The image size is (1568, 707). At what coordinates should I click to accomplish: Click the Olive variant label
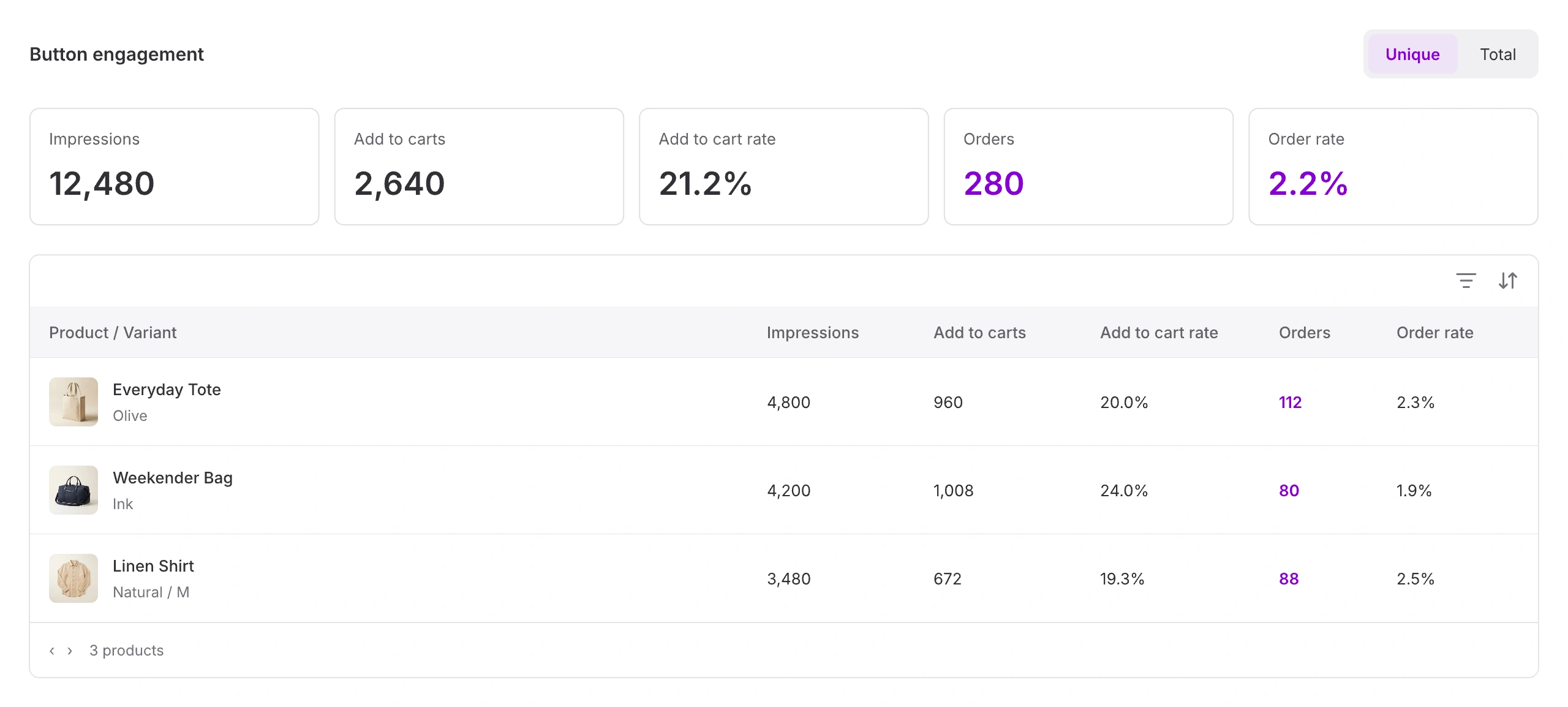pos(130,416)
